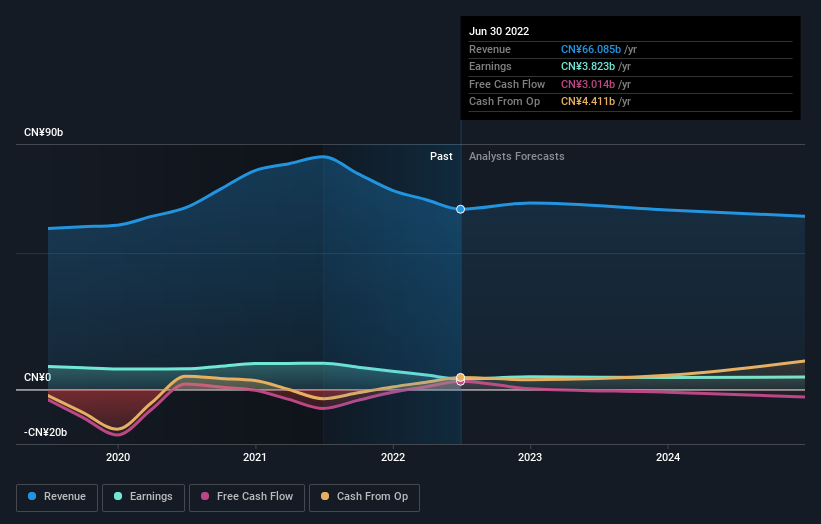Toggle the Free Cash Flow legend button

point(247,497)
